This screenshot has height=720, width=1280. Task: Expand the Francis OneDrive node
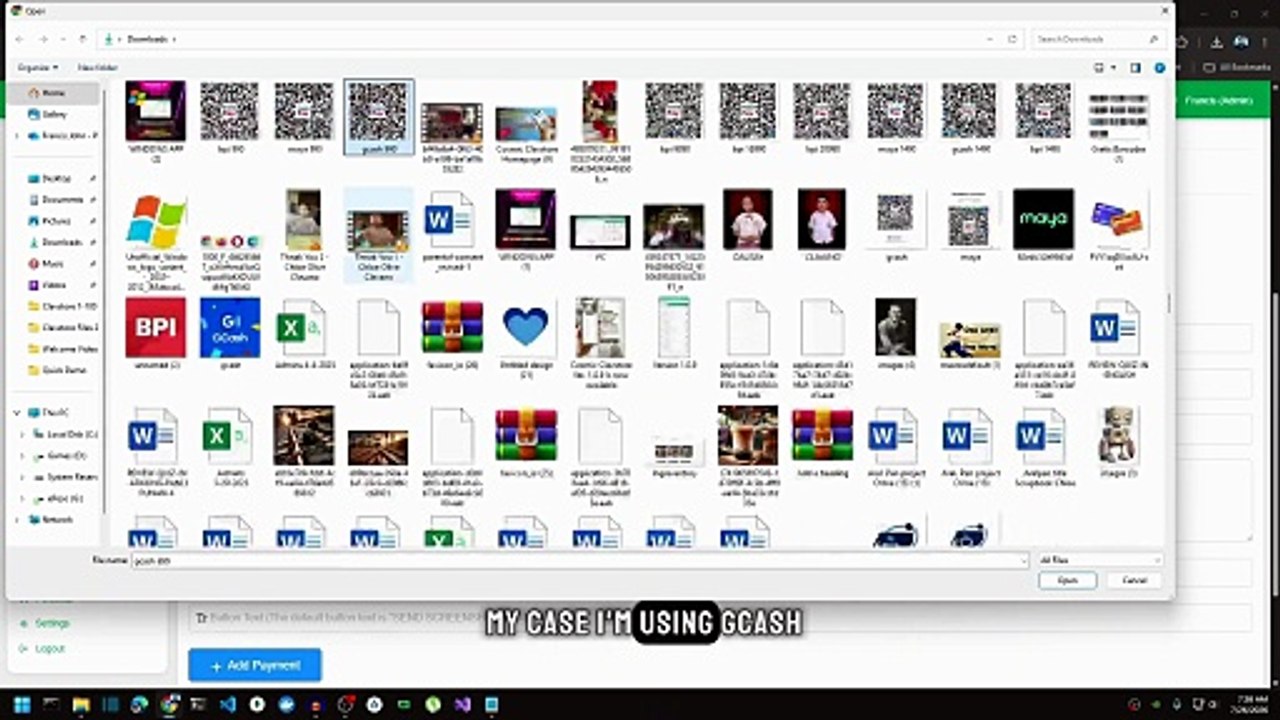(x=17, y=135)
